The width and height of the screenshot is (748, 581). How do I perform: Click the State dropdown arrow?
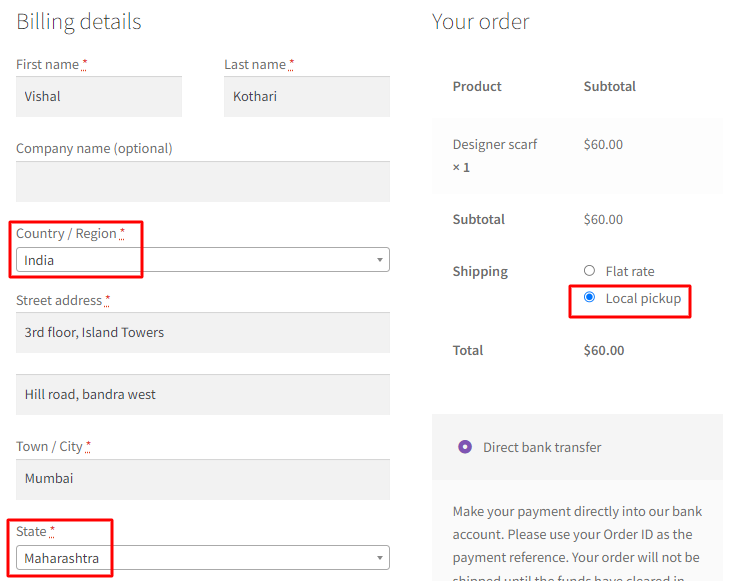(380, 558)
